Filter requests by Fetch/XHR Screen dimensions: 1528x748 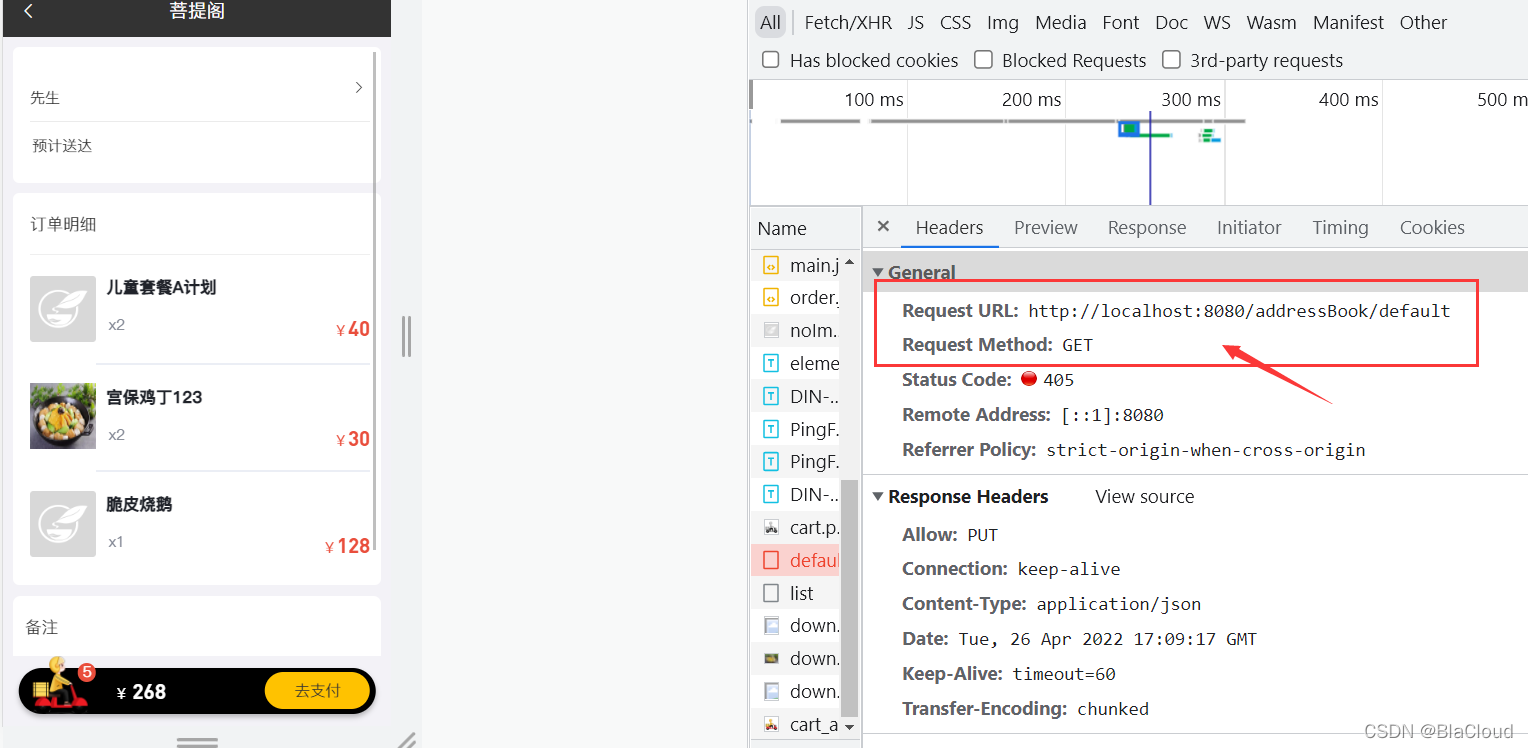coord(848,22)
